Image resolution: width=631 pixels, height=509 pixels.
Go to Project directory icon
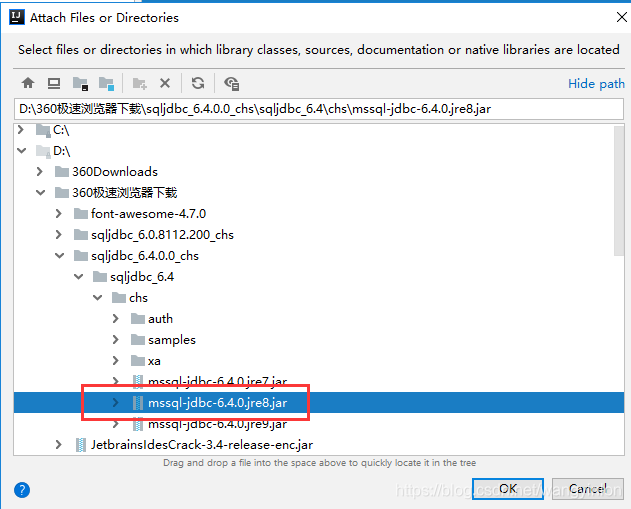pyautogui.click(x=80, y=83)
